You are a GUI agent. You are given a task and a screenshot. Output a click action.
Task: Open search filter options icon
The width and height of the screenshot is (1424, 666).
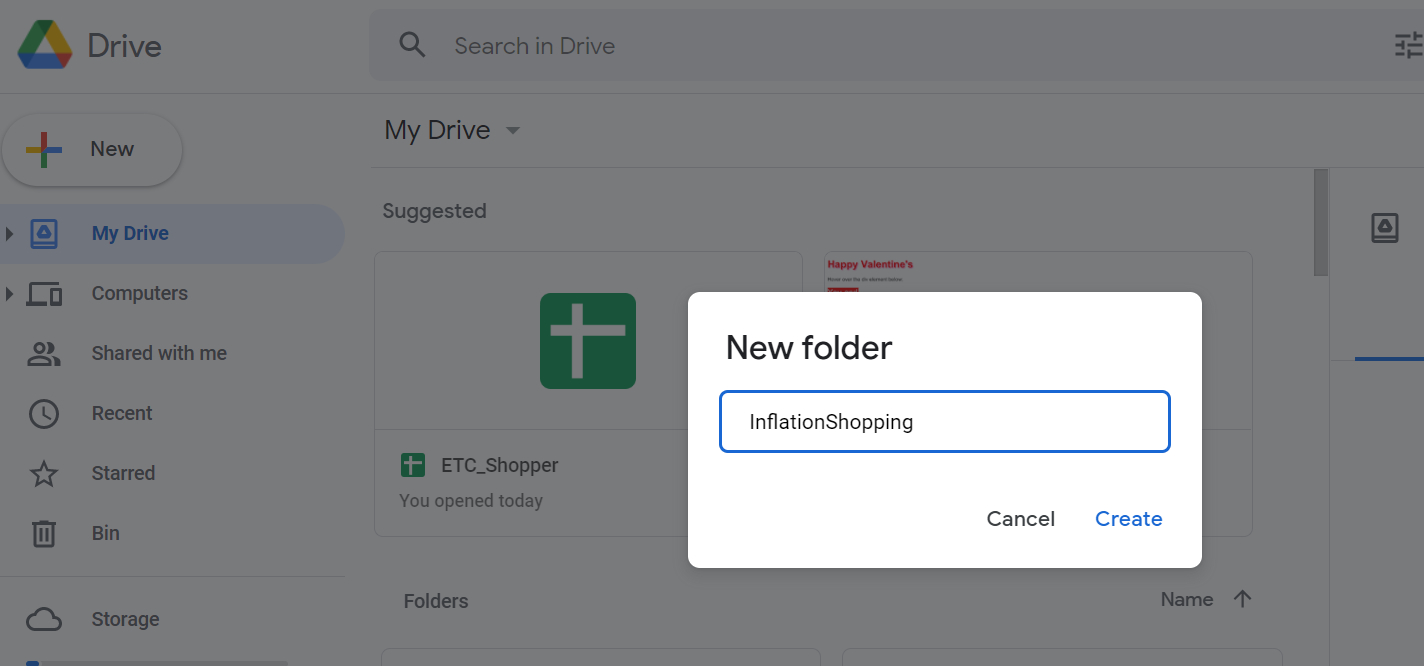[x=1409, y=45]
